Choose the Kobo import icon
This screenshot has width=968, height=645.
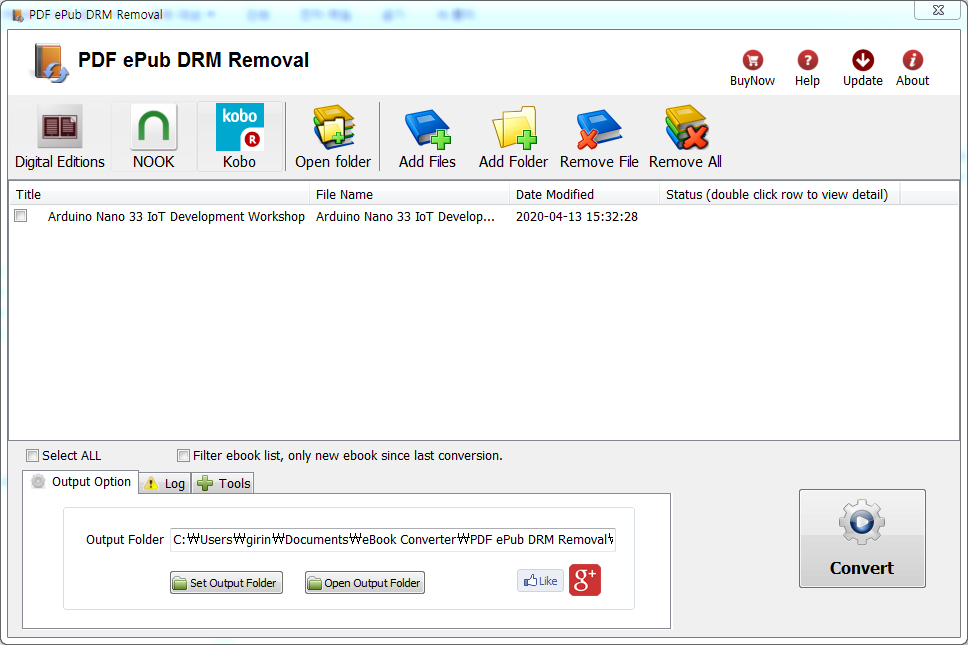pyautogui.click(x=240, y=136)
